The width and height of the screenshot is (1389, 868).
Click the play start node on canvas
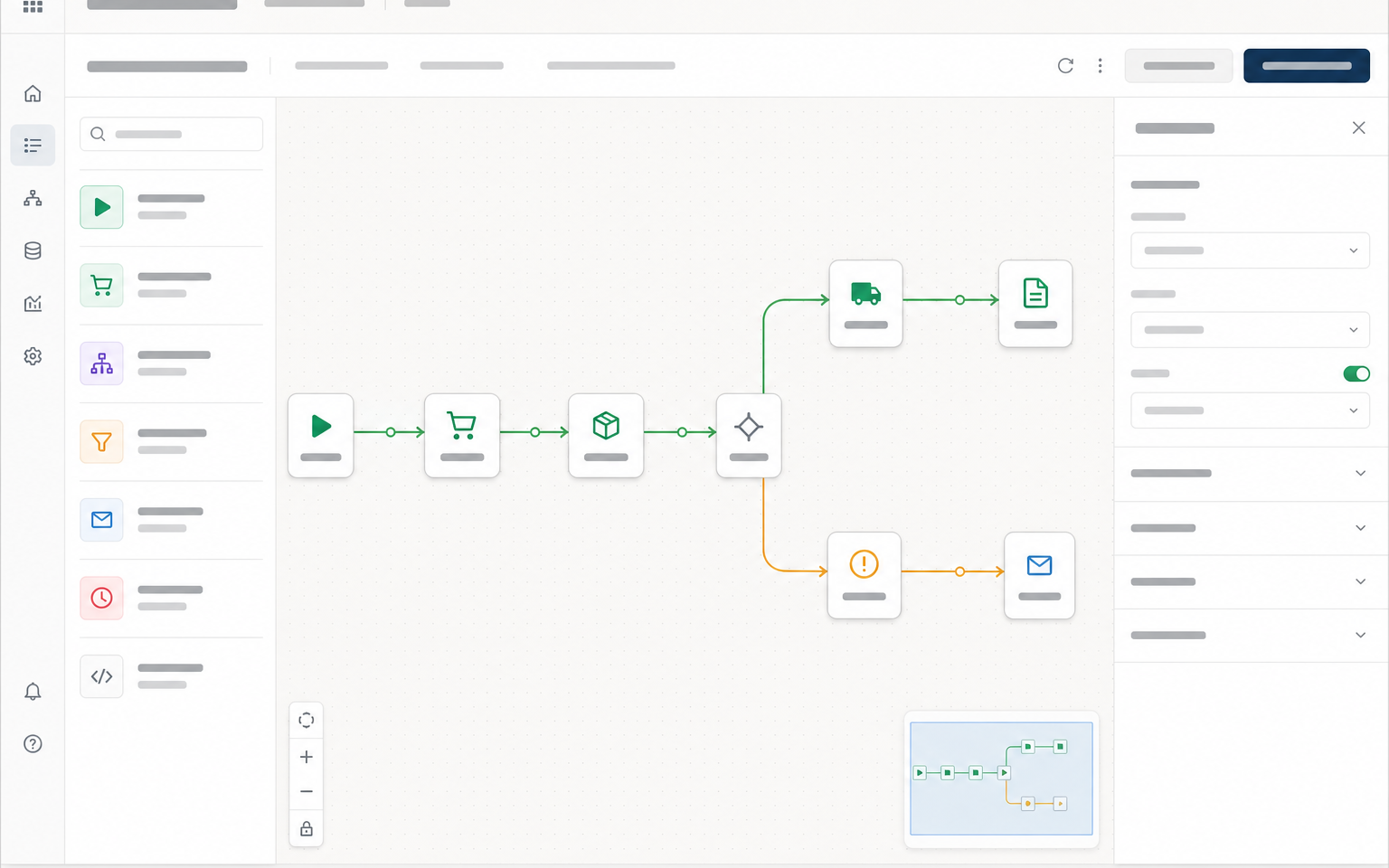tap(321, 436)
